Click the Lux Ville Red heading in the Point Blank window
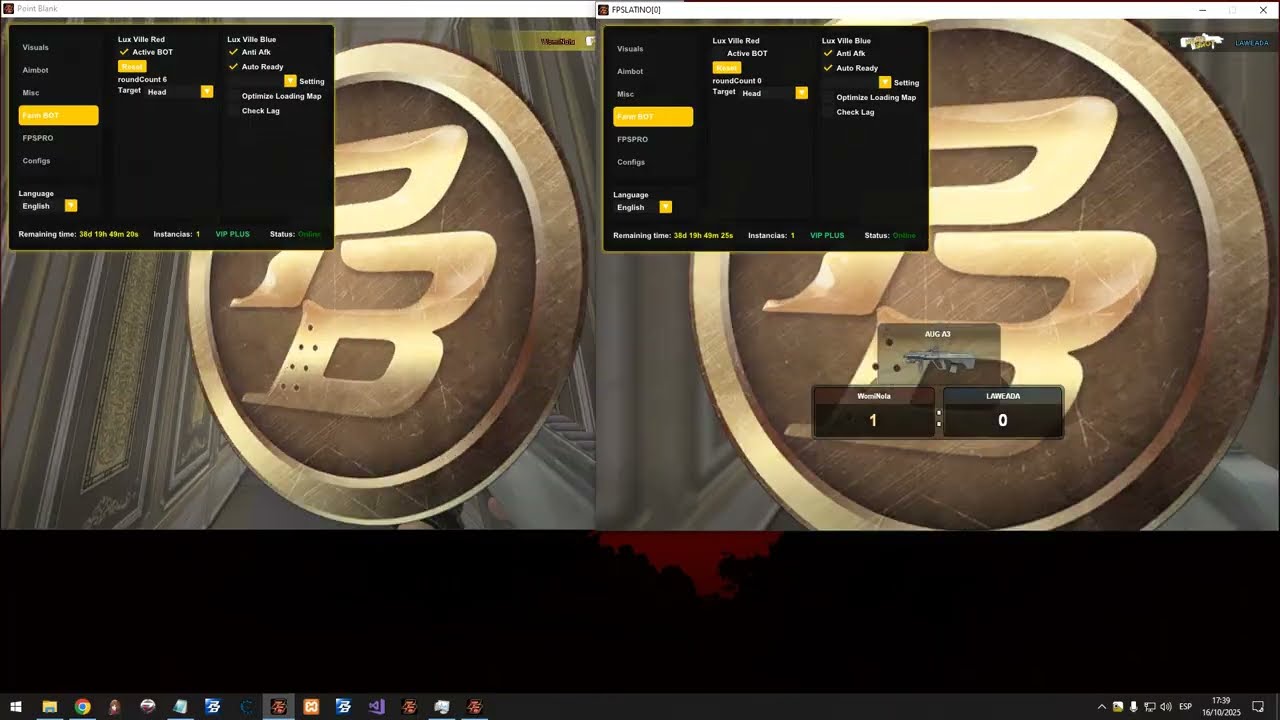The height and width of the screenshot is (720, 1280). [141, 40]
